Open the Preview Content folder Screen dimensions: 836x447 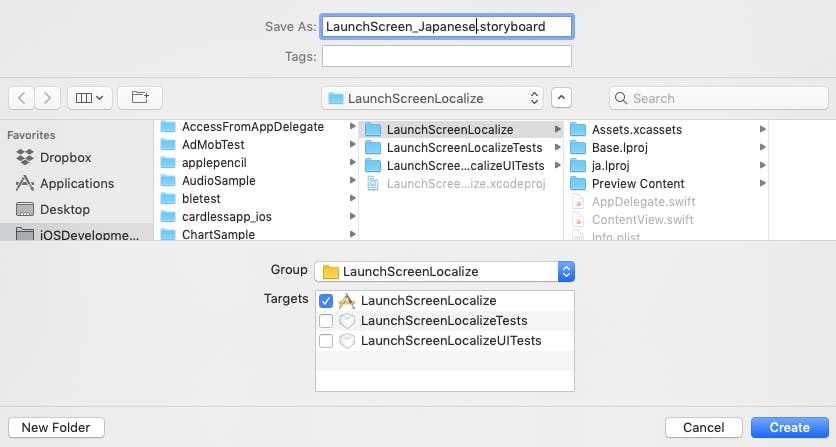point(627,184)
